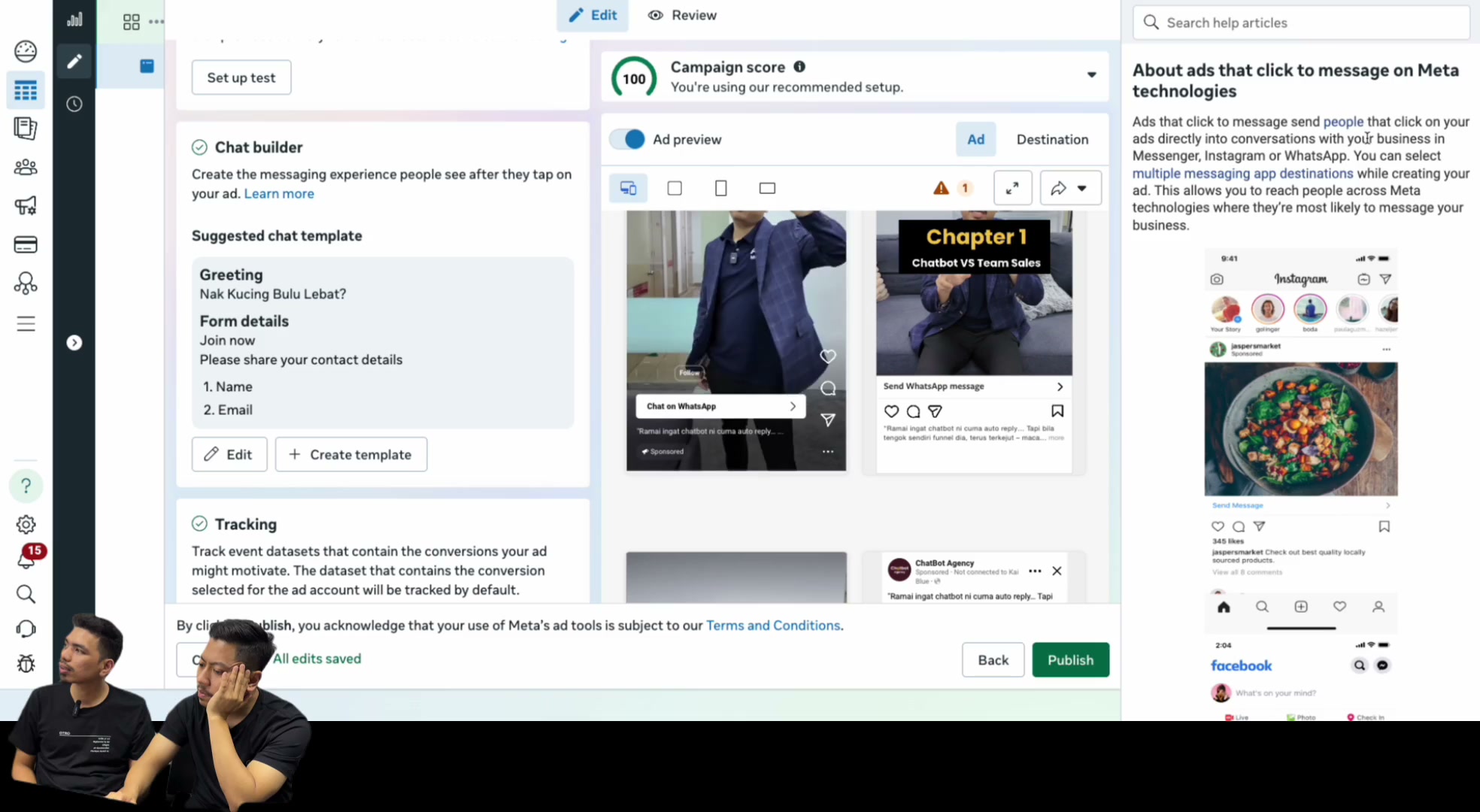Select the horizontal landscape preview format
The width and height of the screenshot is (1480, 812).
pyautogui.click(x=767, y=188)
